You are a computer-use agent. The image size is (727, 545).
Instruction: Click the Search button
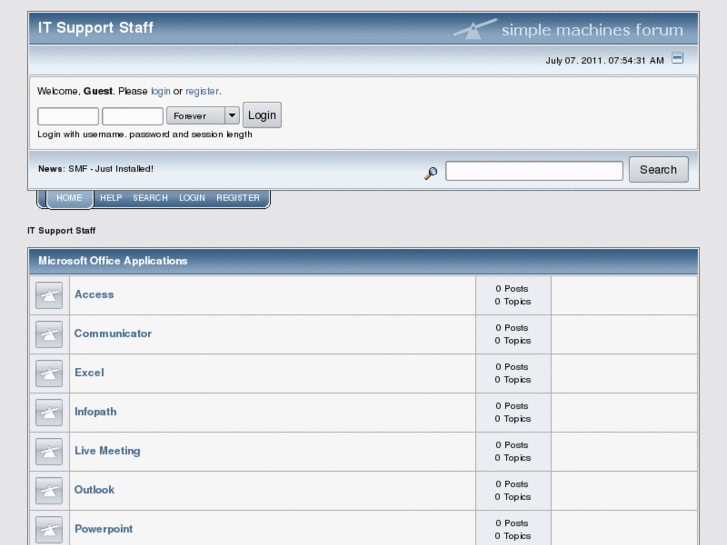(658, 170)
